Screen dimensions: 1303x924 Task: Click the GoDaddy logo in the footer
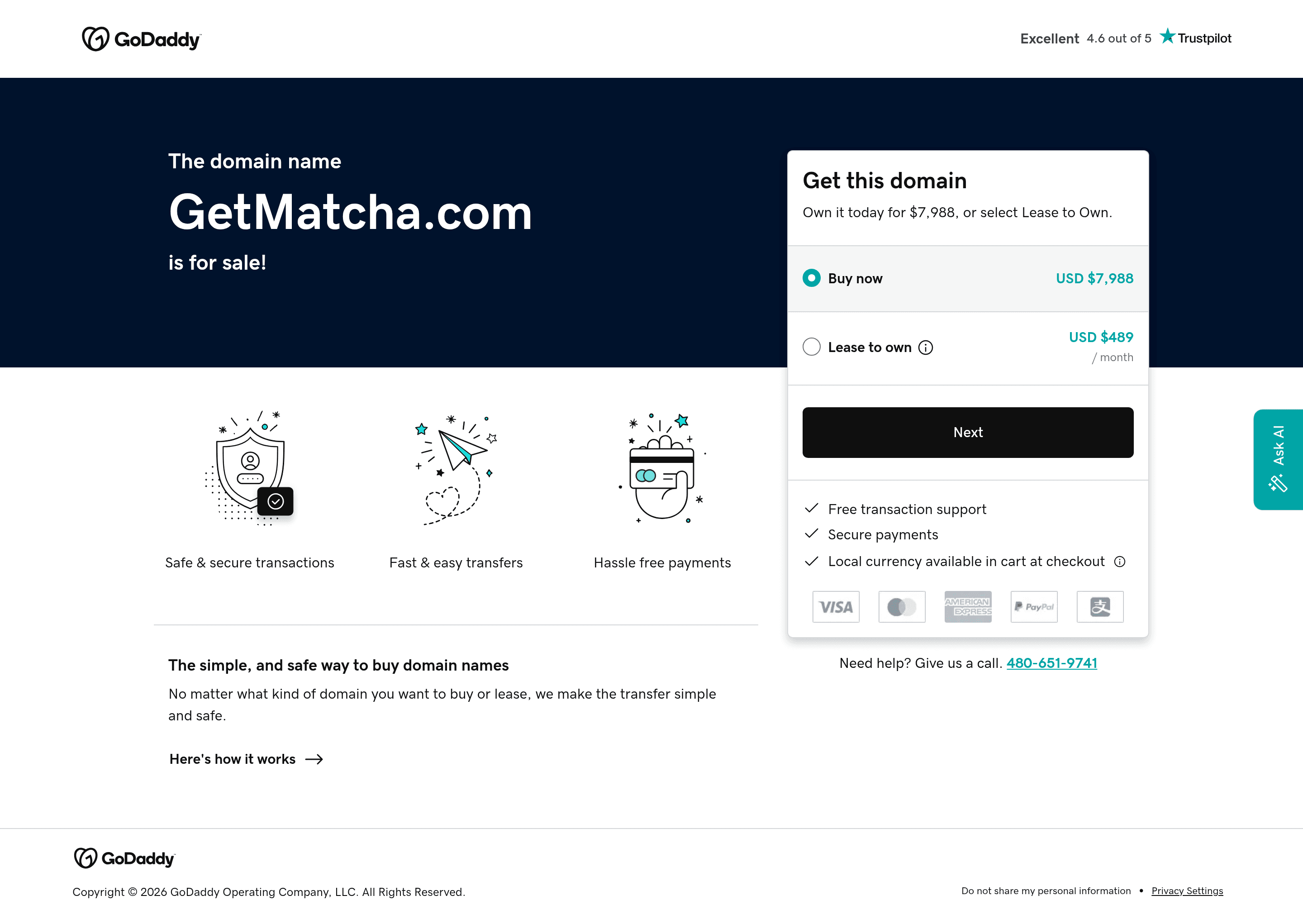coord(124,858)
